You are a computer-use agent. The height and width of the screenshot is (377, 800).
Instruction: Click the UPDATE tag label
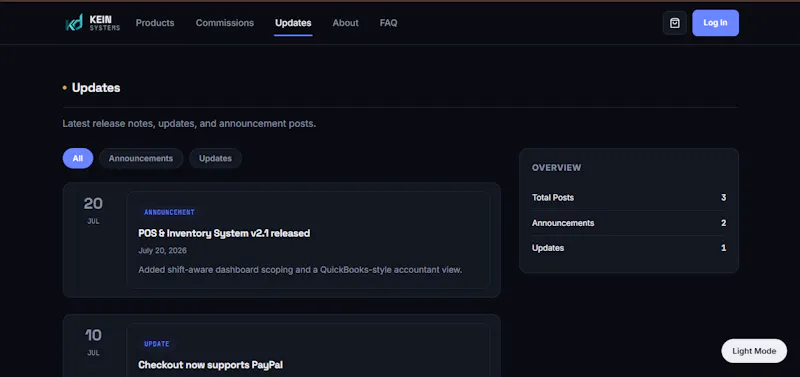157,344
